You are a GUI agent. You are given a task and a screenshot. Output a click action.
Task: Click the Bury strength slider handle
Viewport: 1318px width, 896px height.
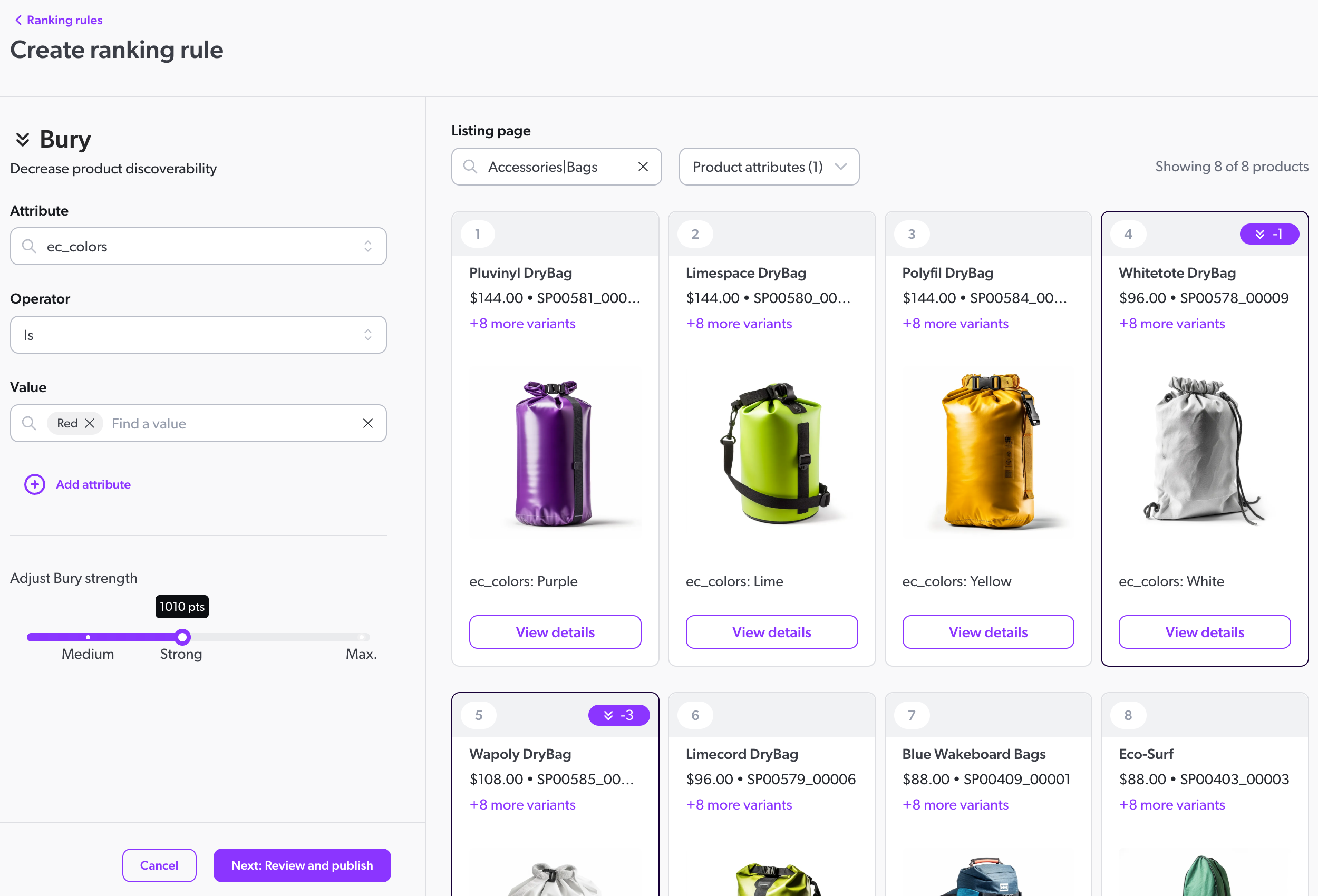[182, 637]
